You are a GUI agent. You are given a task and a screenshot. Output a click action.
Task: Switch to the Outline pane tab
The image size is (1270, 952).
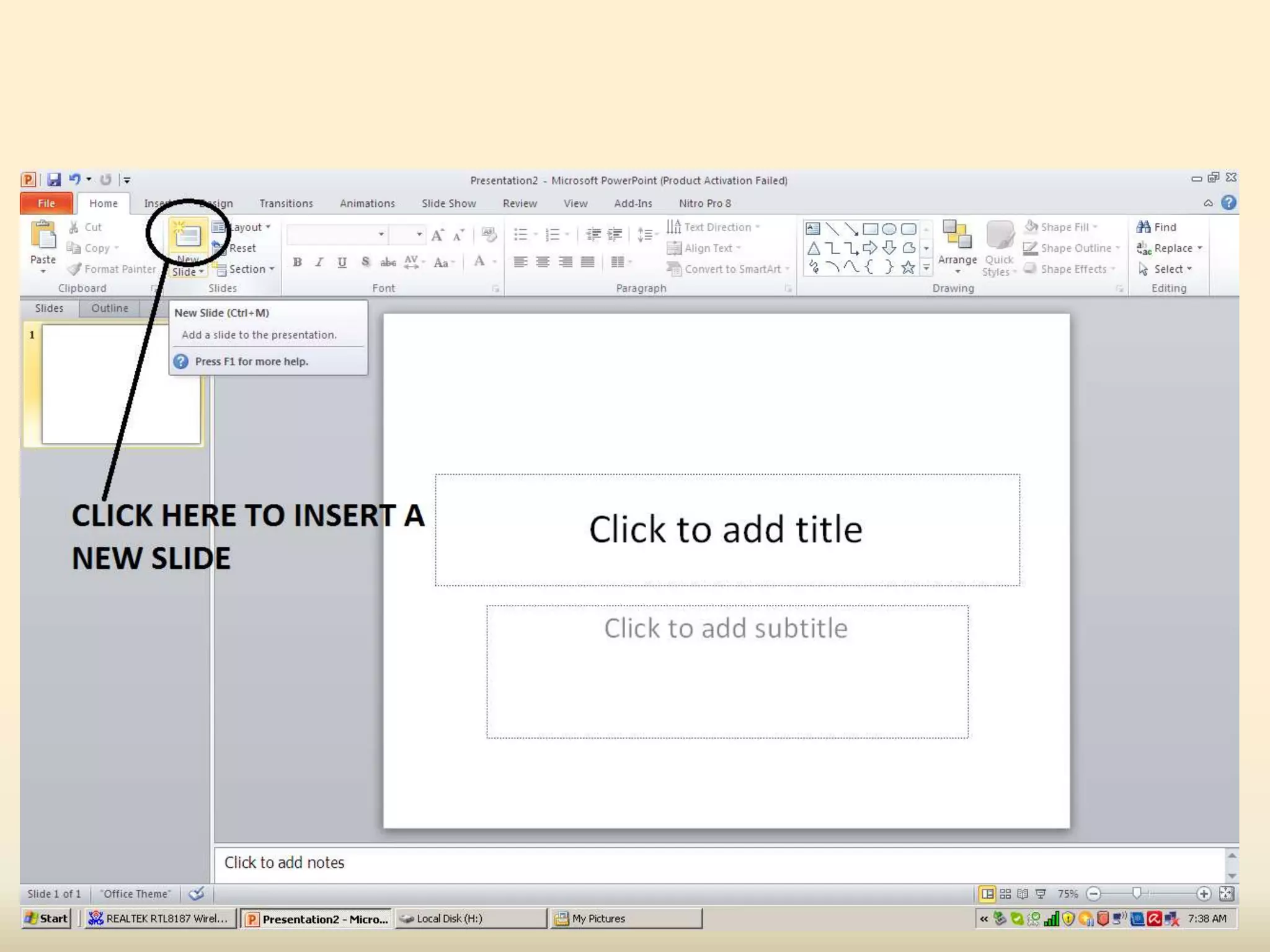[110, 308]
